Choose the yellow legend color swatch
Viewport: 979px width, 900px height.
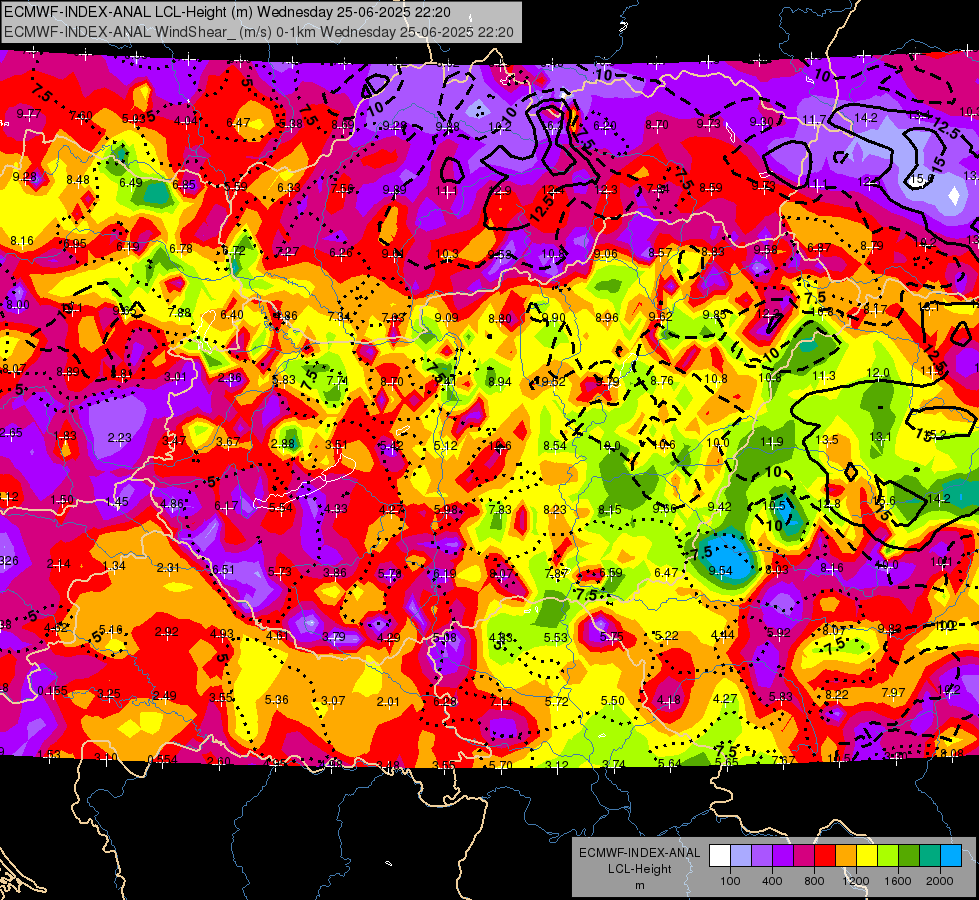(867, 856)
